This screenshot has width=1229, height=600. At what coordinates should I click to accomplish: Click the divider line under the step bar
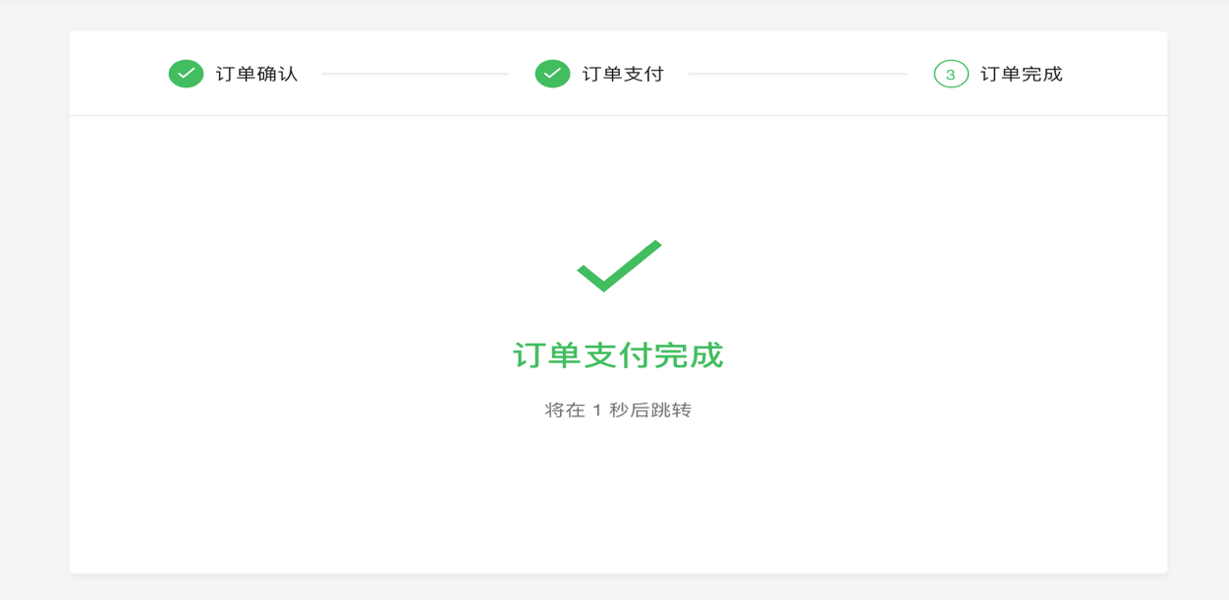pyautogui.click(x=618, y=116)
